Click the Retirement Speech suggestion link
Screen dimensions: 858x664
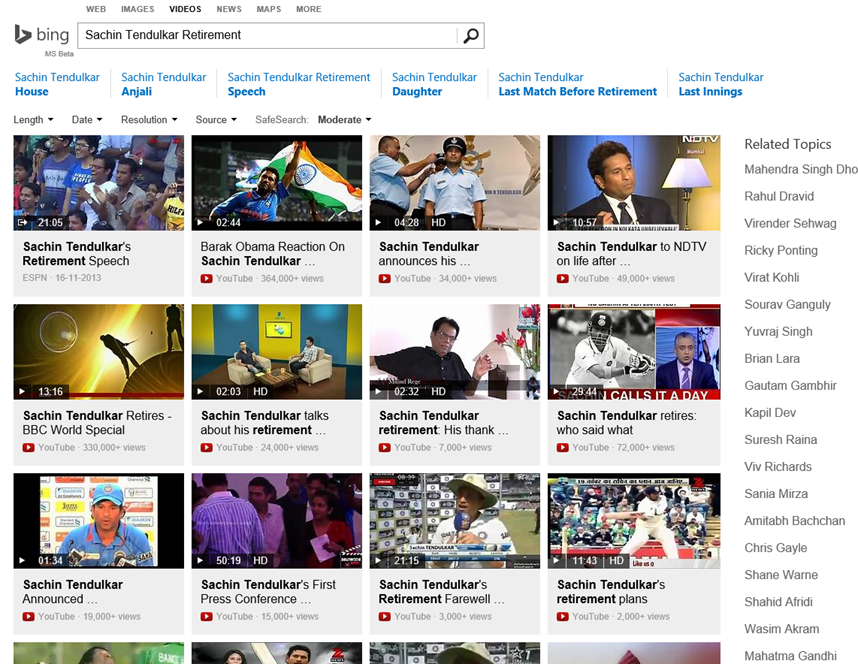[x=299, y=84]
